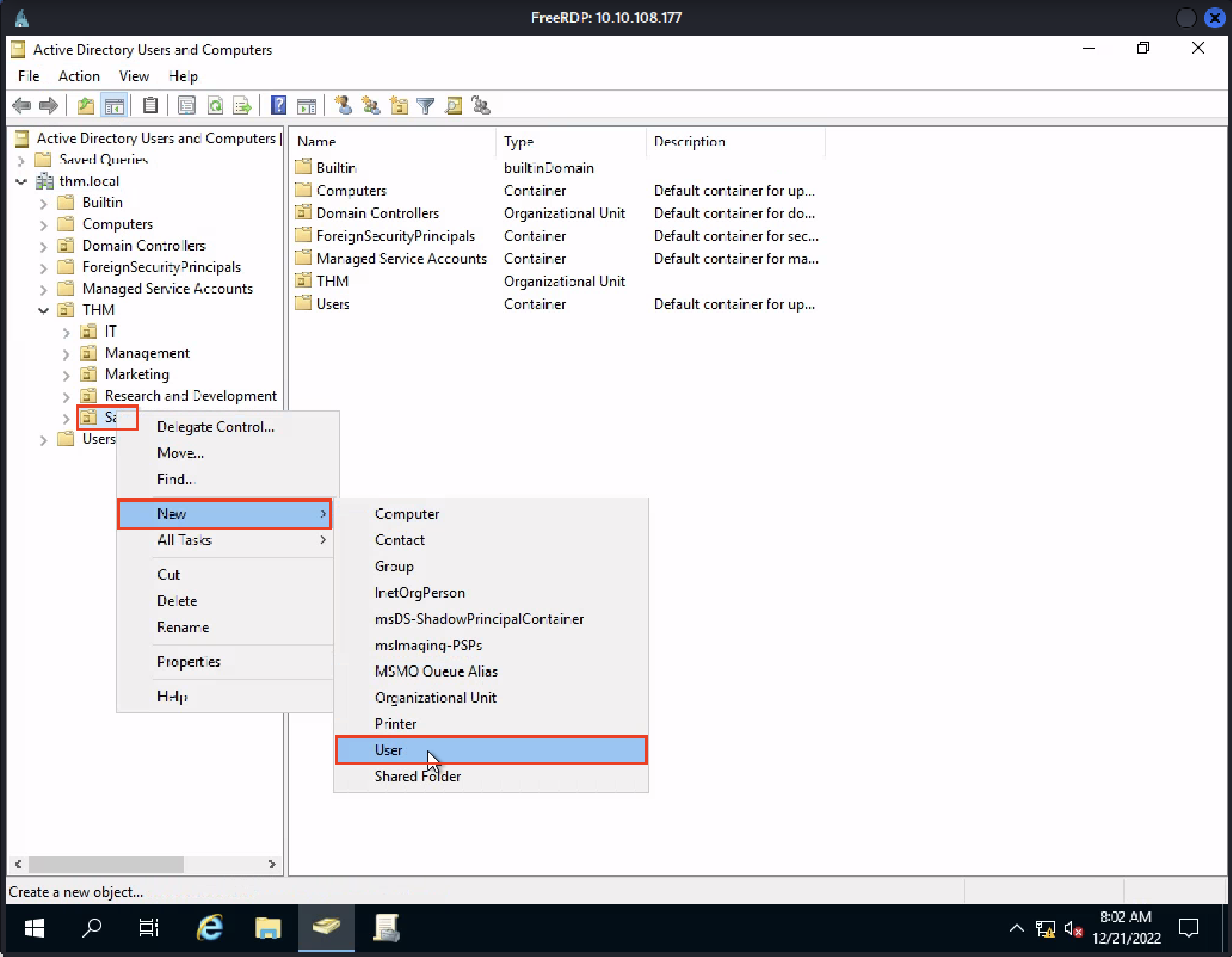Select ForeignSecurityPrincipals row in list
Screen dimensions: 1232x957
[x=395, y=236]
